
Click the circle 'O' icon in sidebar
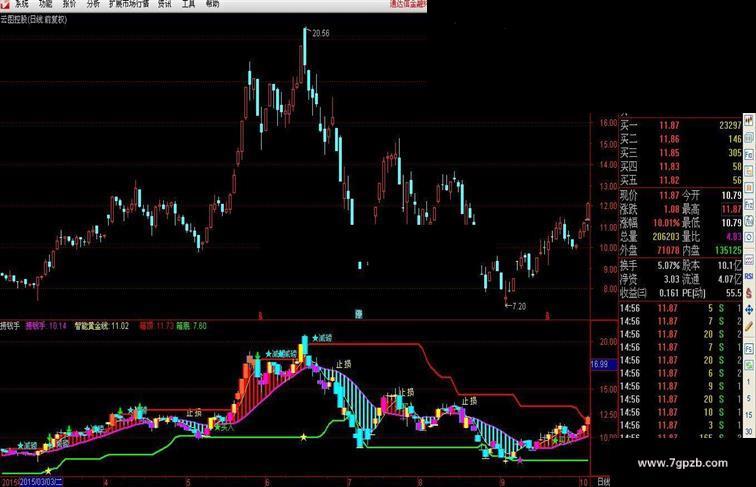749,237
